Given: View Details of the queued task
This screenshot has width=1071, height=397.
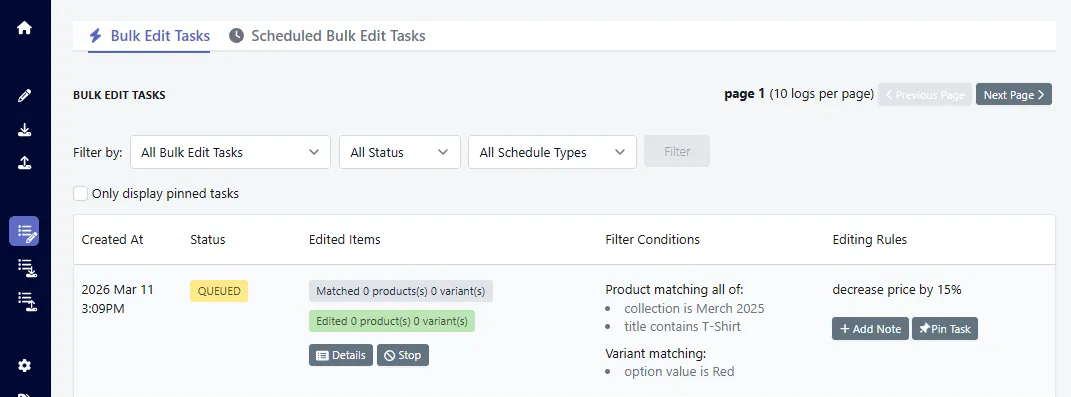Looking at the screenshot, I should coord(341,355).
